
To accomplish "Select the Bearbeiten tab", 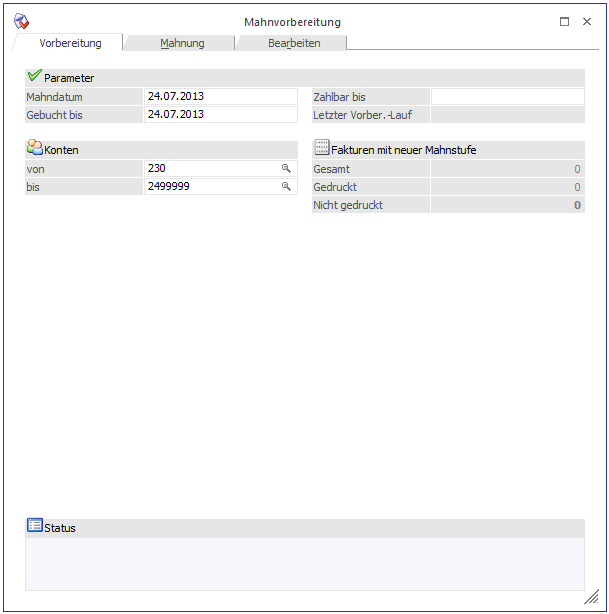I will click(294, 43).
